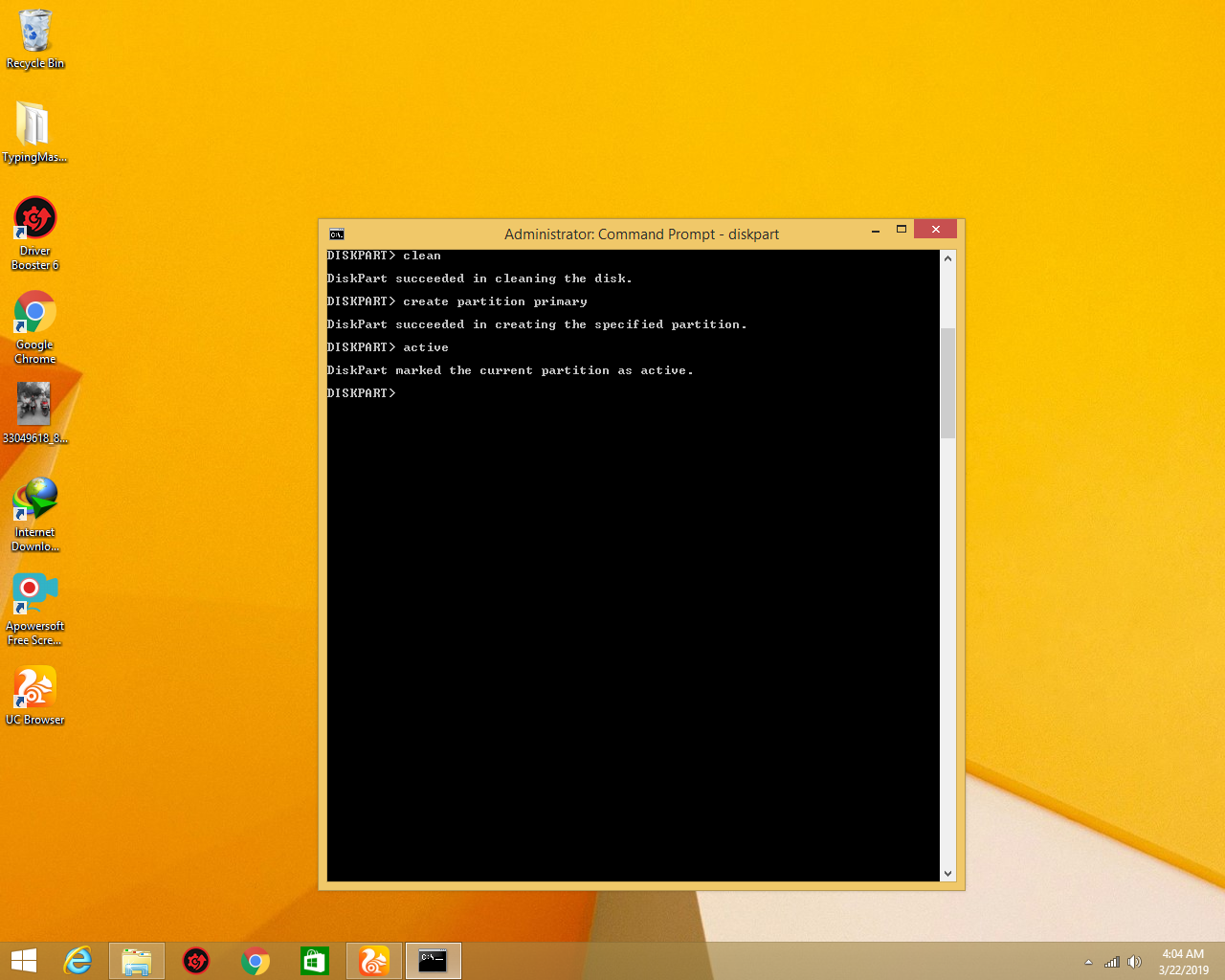This screenshot has width=1225, height=980.
Task: Click the console vertical scrollbar thumb
Action: tap(947, 383)
